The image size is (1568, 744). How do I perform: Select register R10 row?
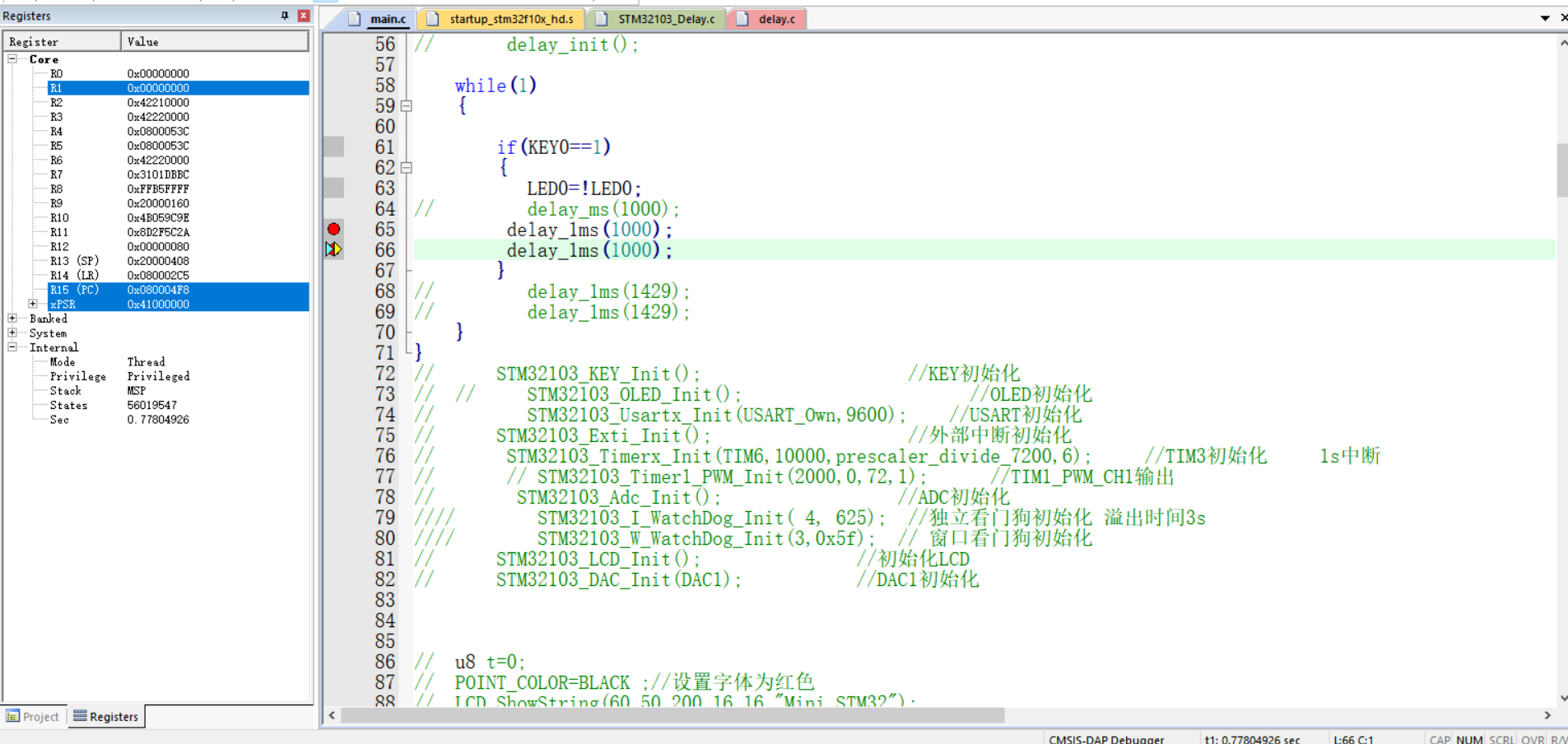(x=178, y=218)
